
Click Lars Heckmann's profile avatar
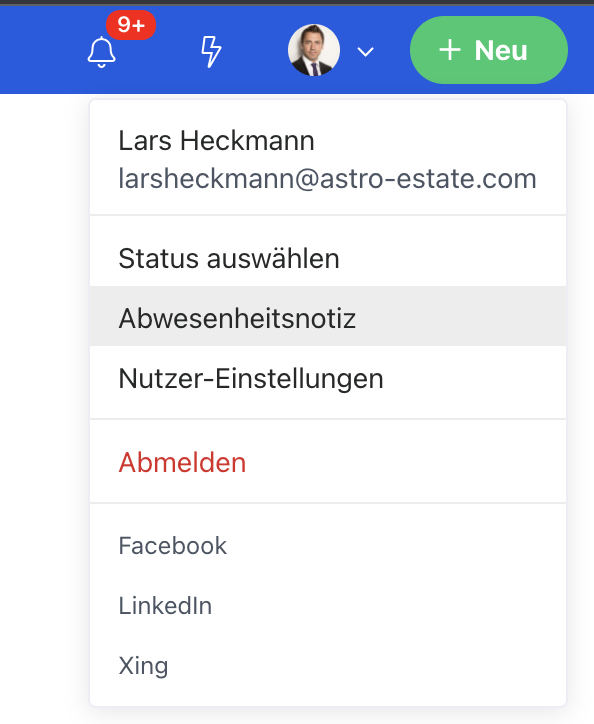click(x=314, y=50)
